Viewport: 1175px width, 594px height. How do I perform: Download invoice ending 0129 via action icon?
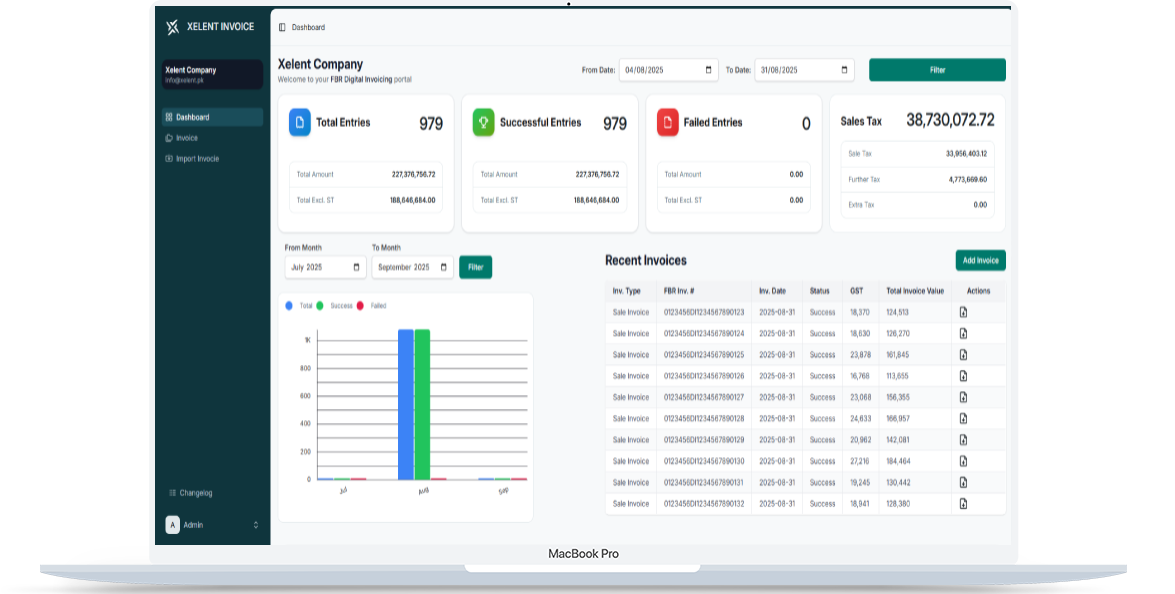click(964, 440)
